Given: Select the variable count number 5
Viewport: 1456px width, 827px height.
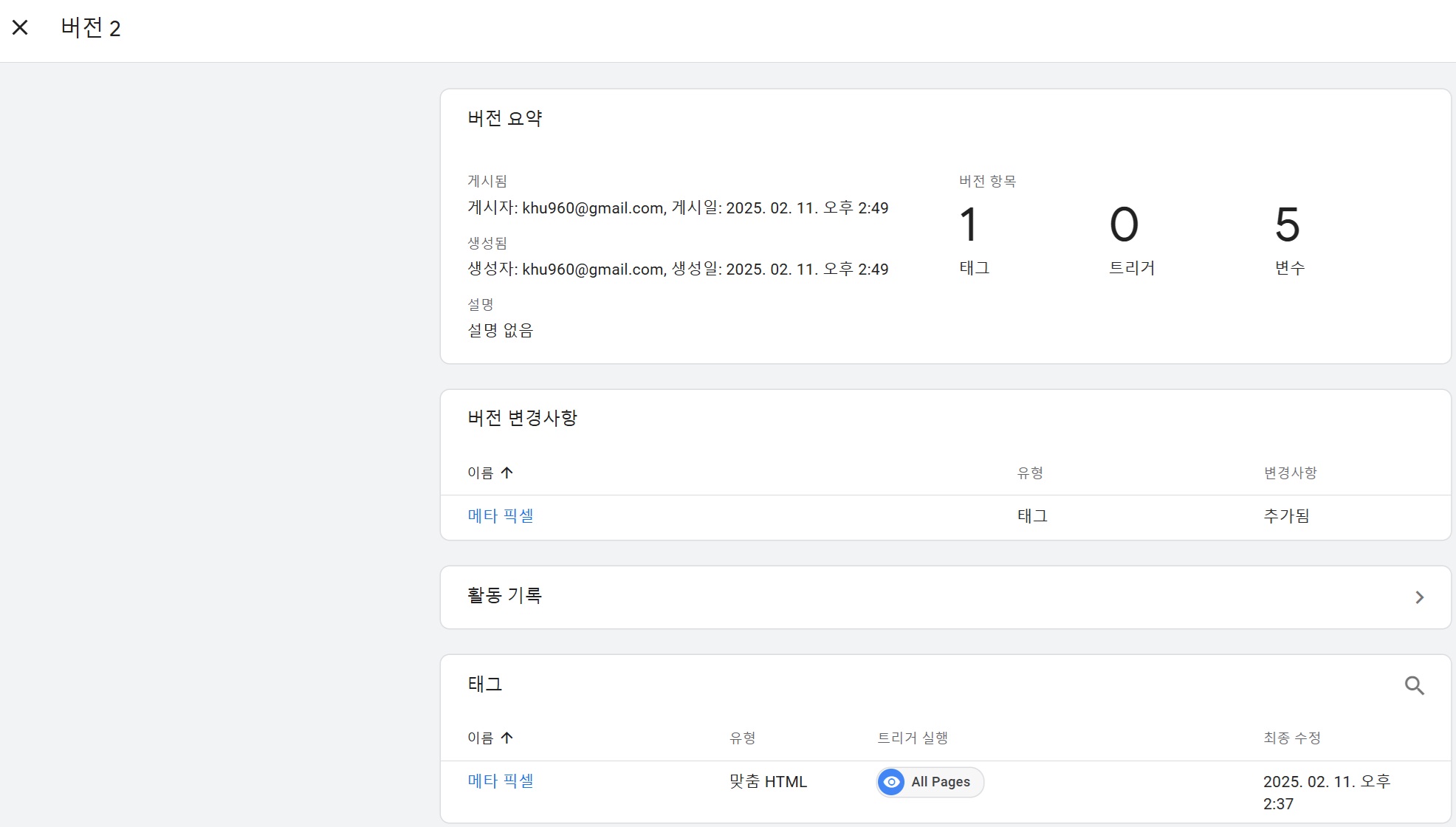Looking at the screenshot, I should 1287,224.
